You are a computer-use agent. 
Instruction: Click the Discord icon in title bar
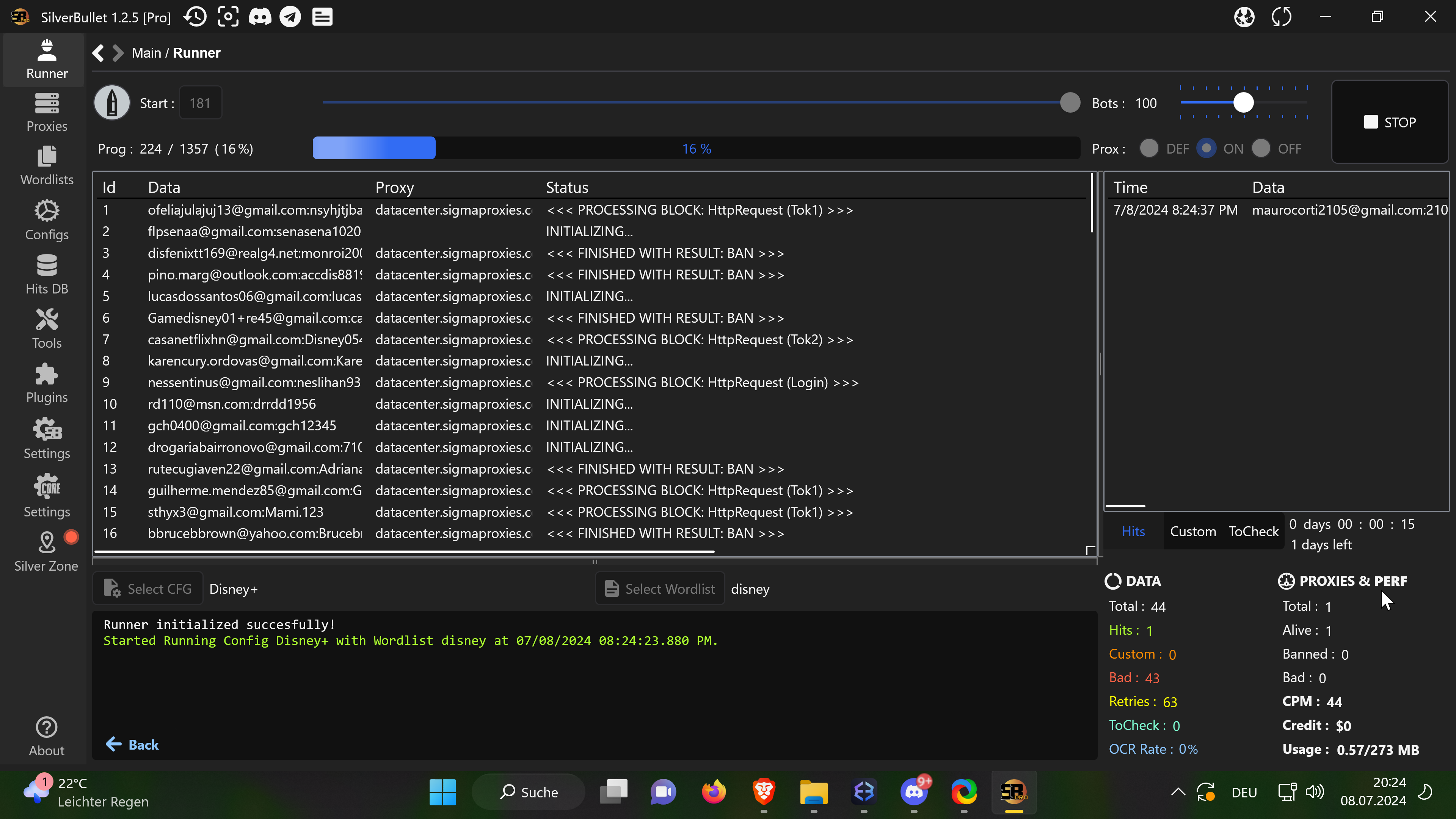pyautogui.click(x=260, y=17)
